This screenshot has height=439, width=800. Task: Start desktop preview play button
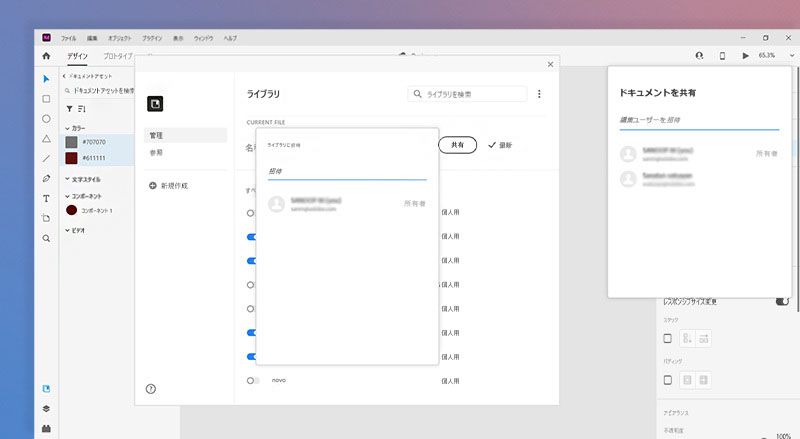pos(745,55)
